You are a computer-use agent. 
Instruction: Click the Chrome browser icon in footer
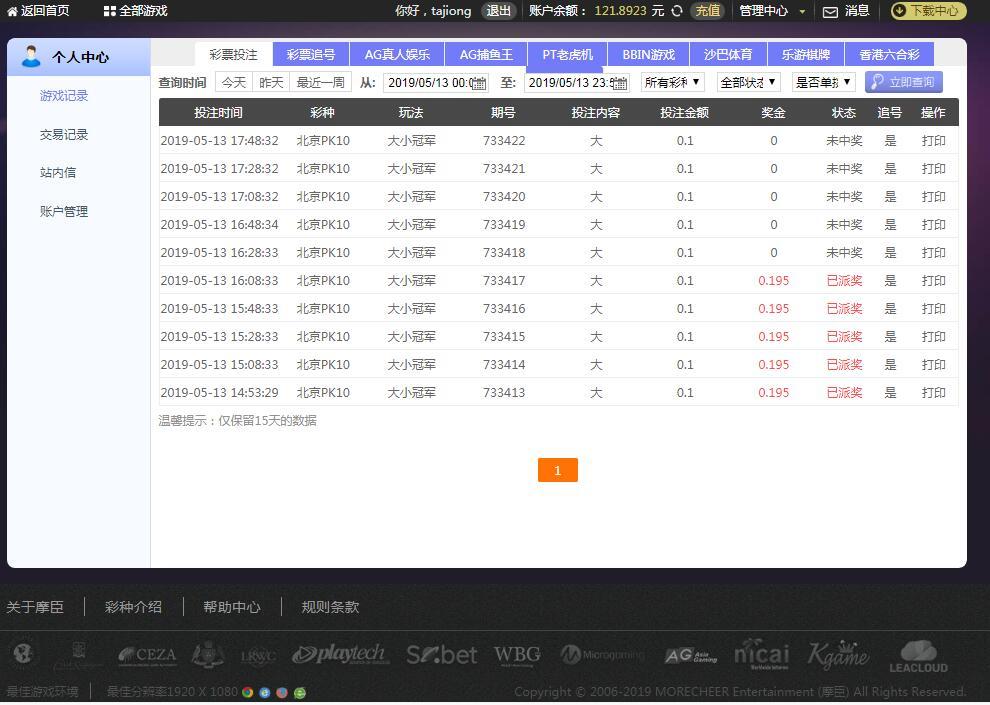click(247, 692)
